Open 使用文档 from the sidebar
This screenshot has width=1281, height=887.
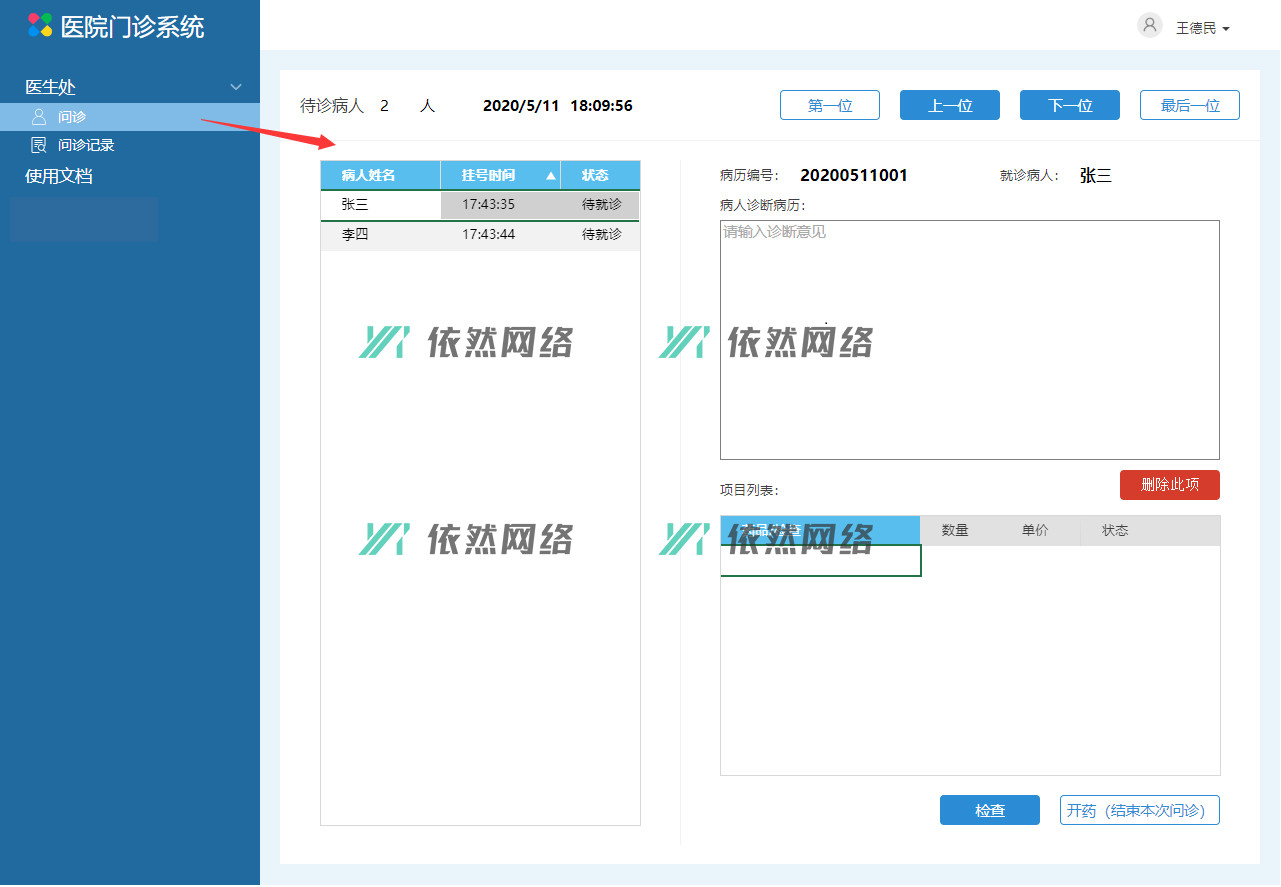coord(59,176)
